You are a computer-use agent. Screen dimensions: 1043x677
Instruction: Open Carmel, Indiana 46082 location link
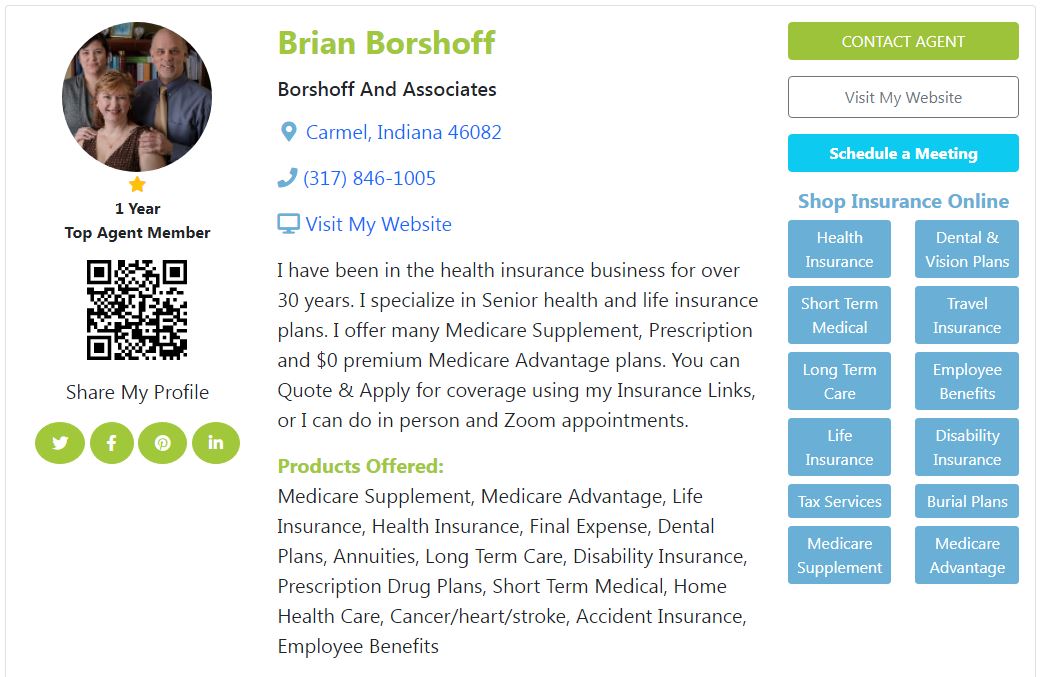(x=403, y=132)
